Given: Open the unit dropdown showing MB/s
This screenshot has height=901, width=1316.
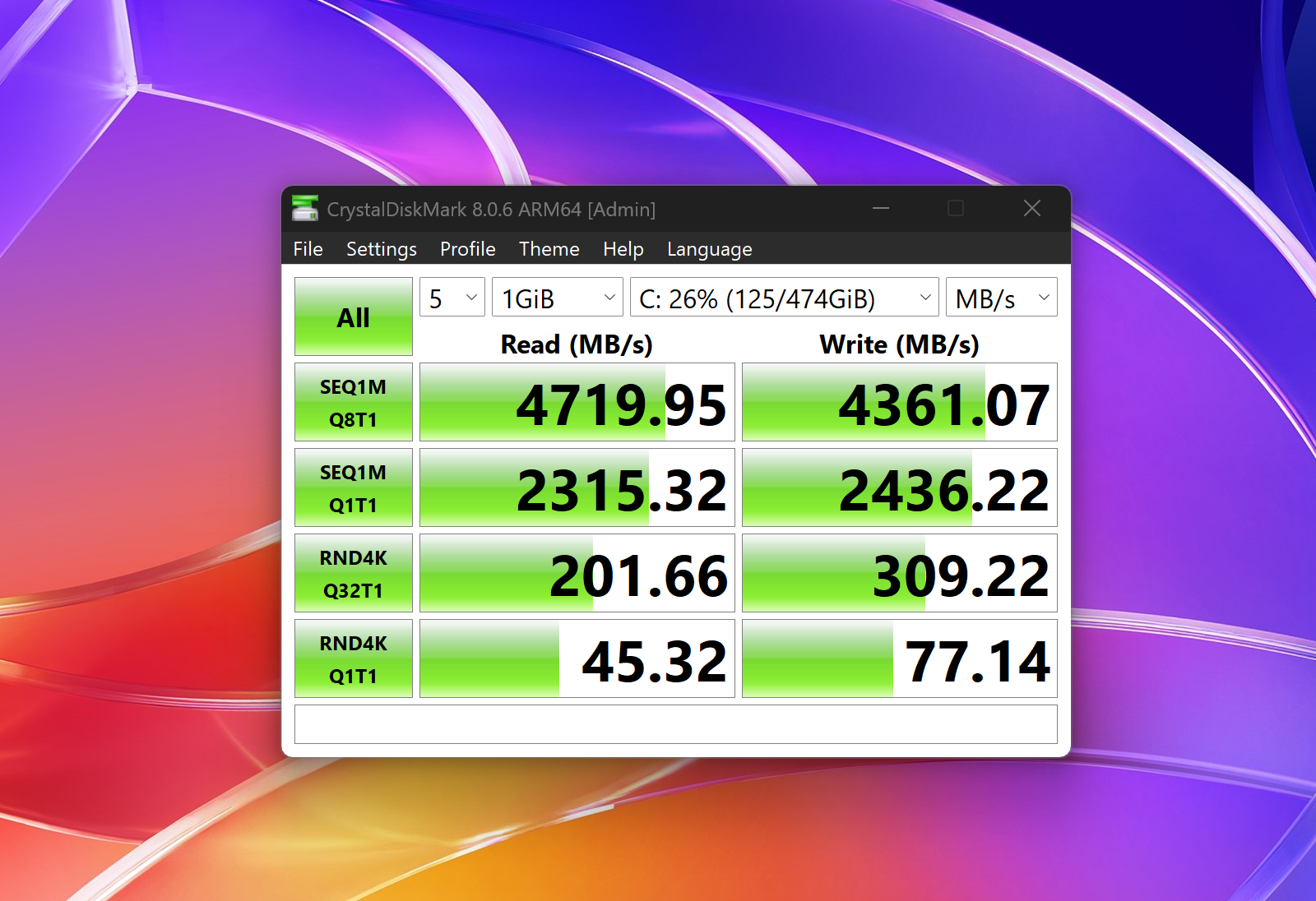Looking at the screenshot, I should point(1002,298).
